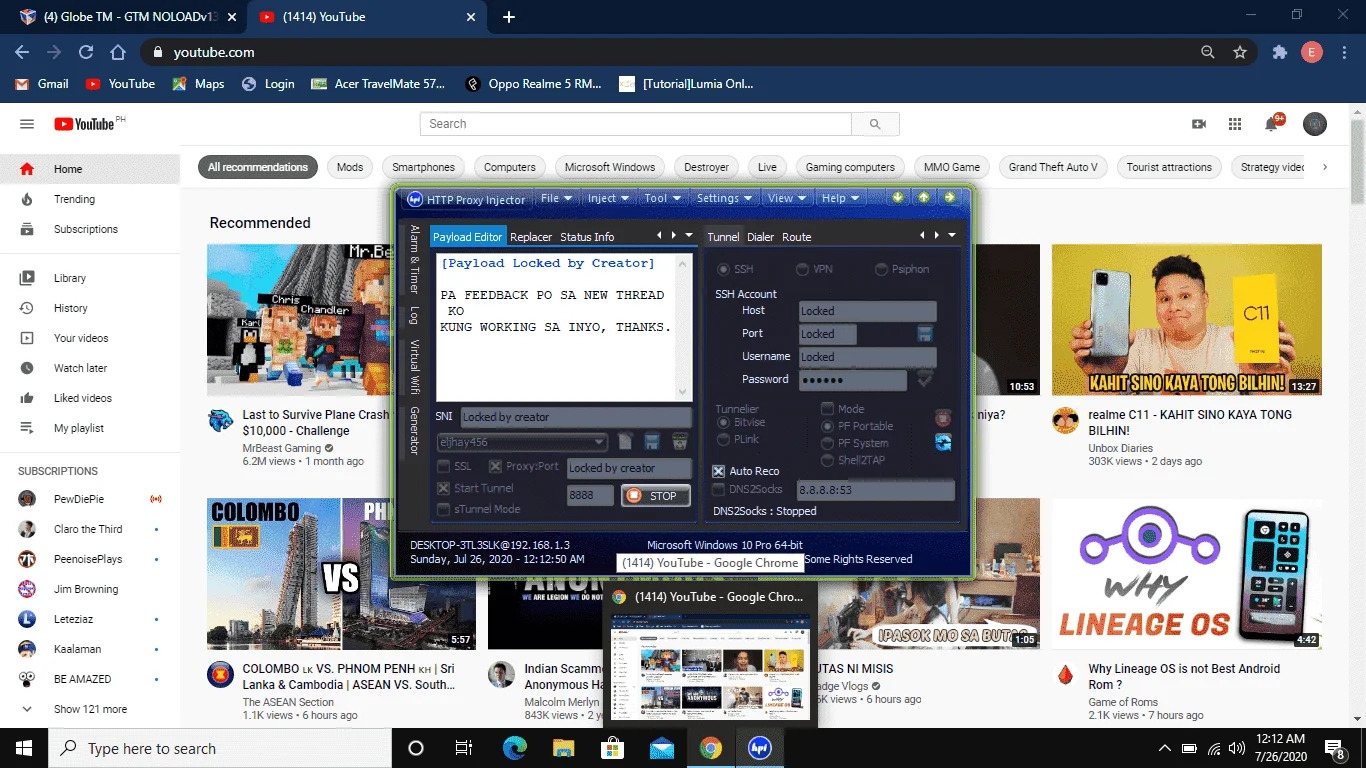Switch to the Status Info tab
The image size is (1366, 768).
[587, 237]
